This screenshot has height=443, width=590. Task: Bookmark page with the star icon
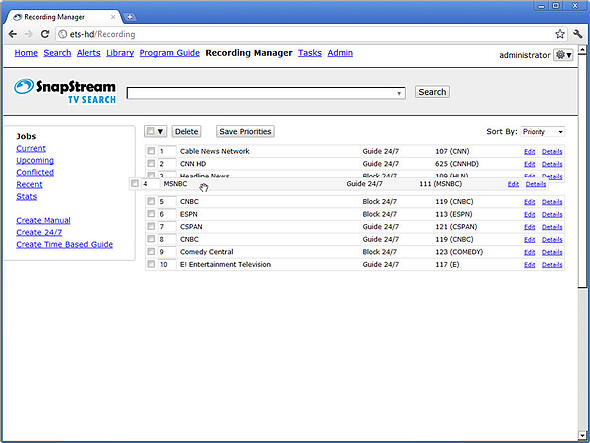(x=560, y=34)
